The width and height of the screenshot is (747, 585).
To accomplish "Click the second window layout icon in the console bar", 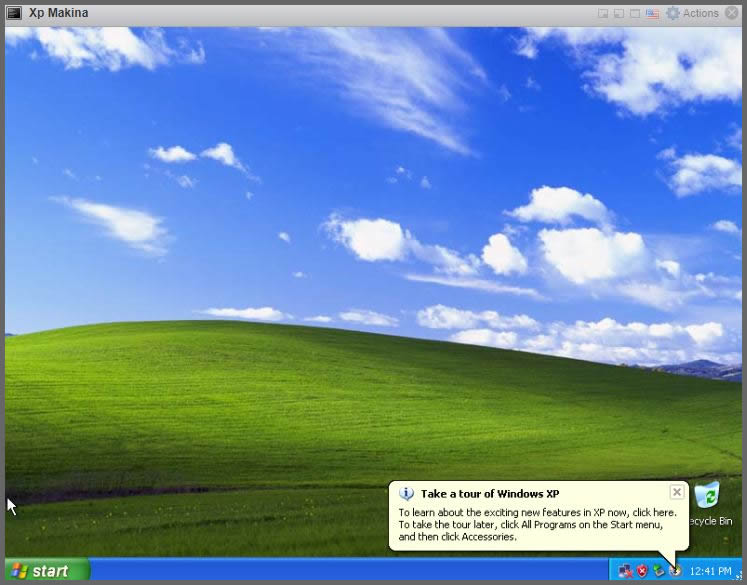I will click(x=618, y=13).
